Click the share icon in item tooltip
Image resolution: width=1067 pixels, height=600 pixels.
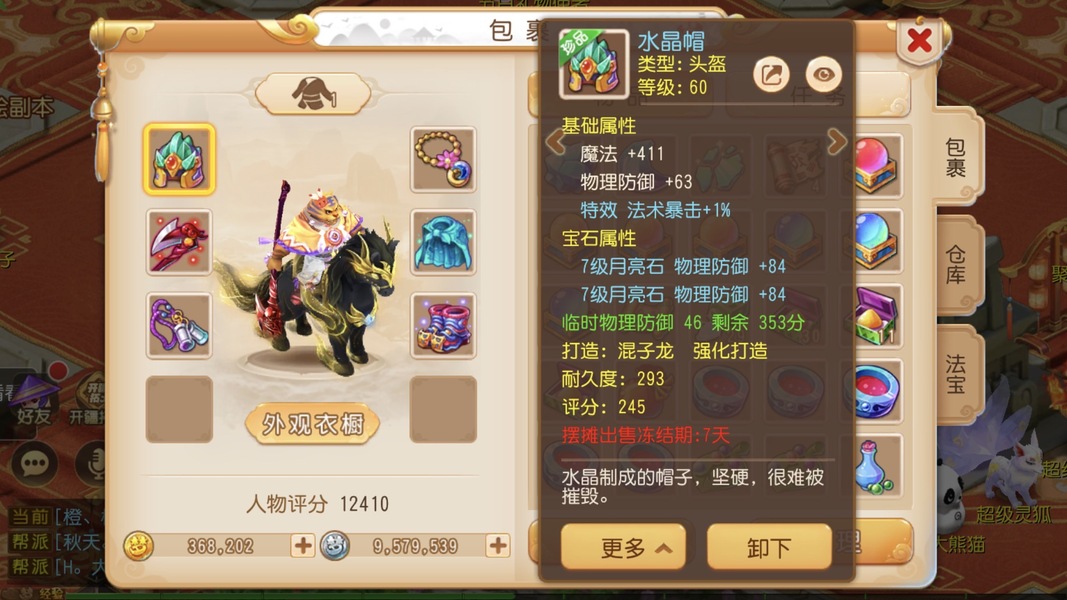click(771, 75)
